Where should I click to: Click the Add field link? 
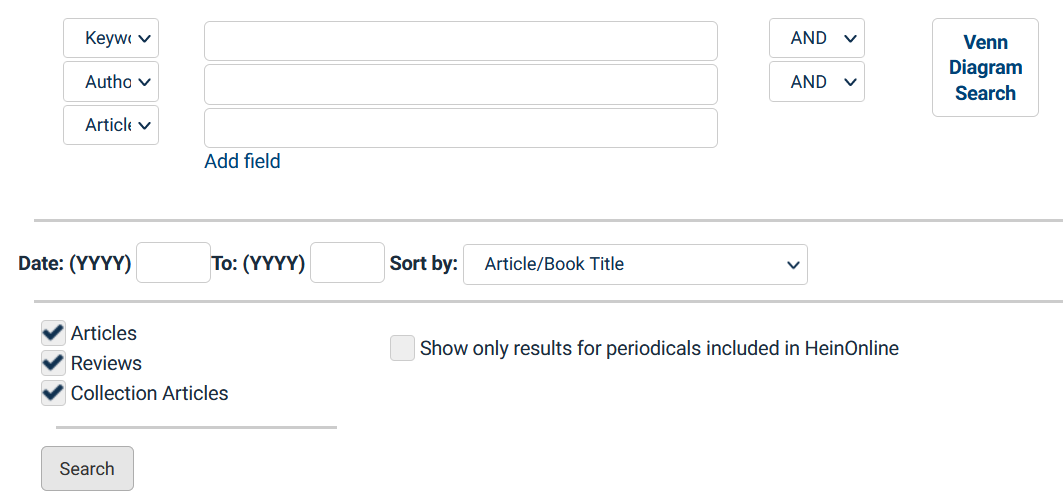[x=242, y=161]
